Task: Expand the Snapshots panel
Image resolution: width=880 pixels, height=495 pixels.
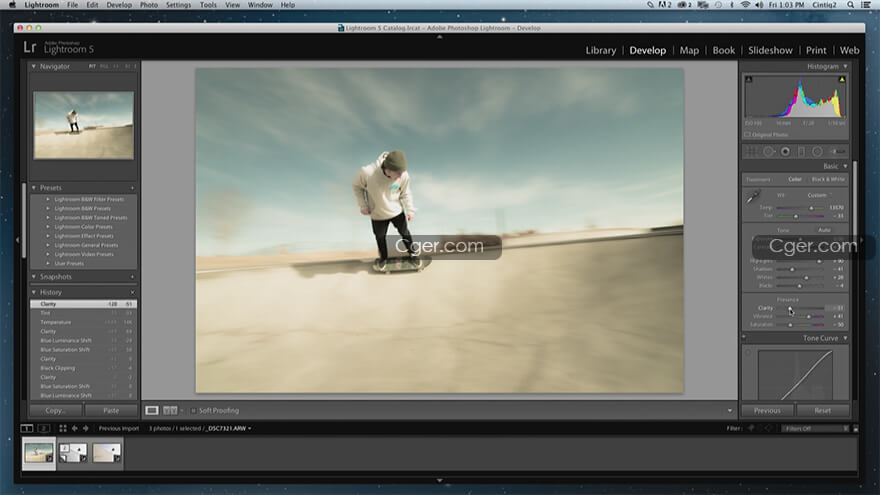Action: click(34, 277)
